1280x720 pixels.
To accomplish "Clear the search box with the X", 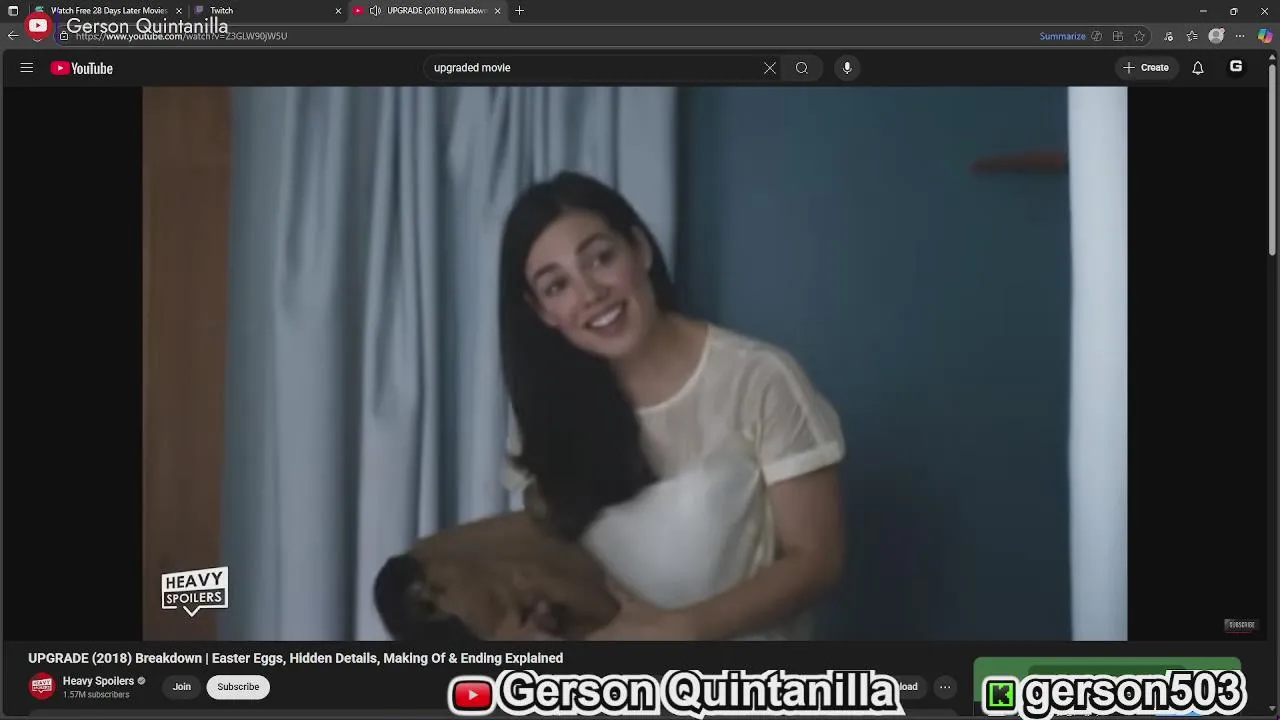I will (x=770, y=68).
